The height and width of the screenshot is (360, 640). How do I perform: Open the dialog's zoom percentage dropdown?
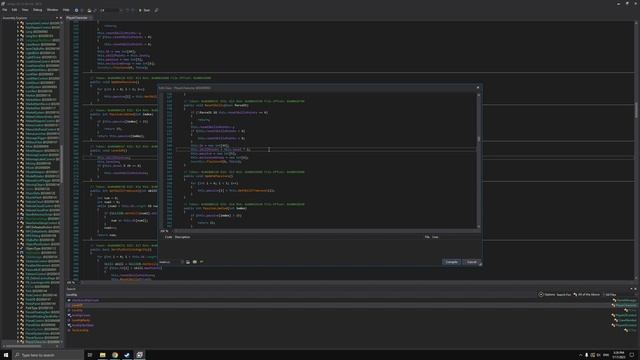[164, 231]
